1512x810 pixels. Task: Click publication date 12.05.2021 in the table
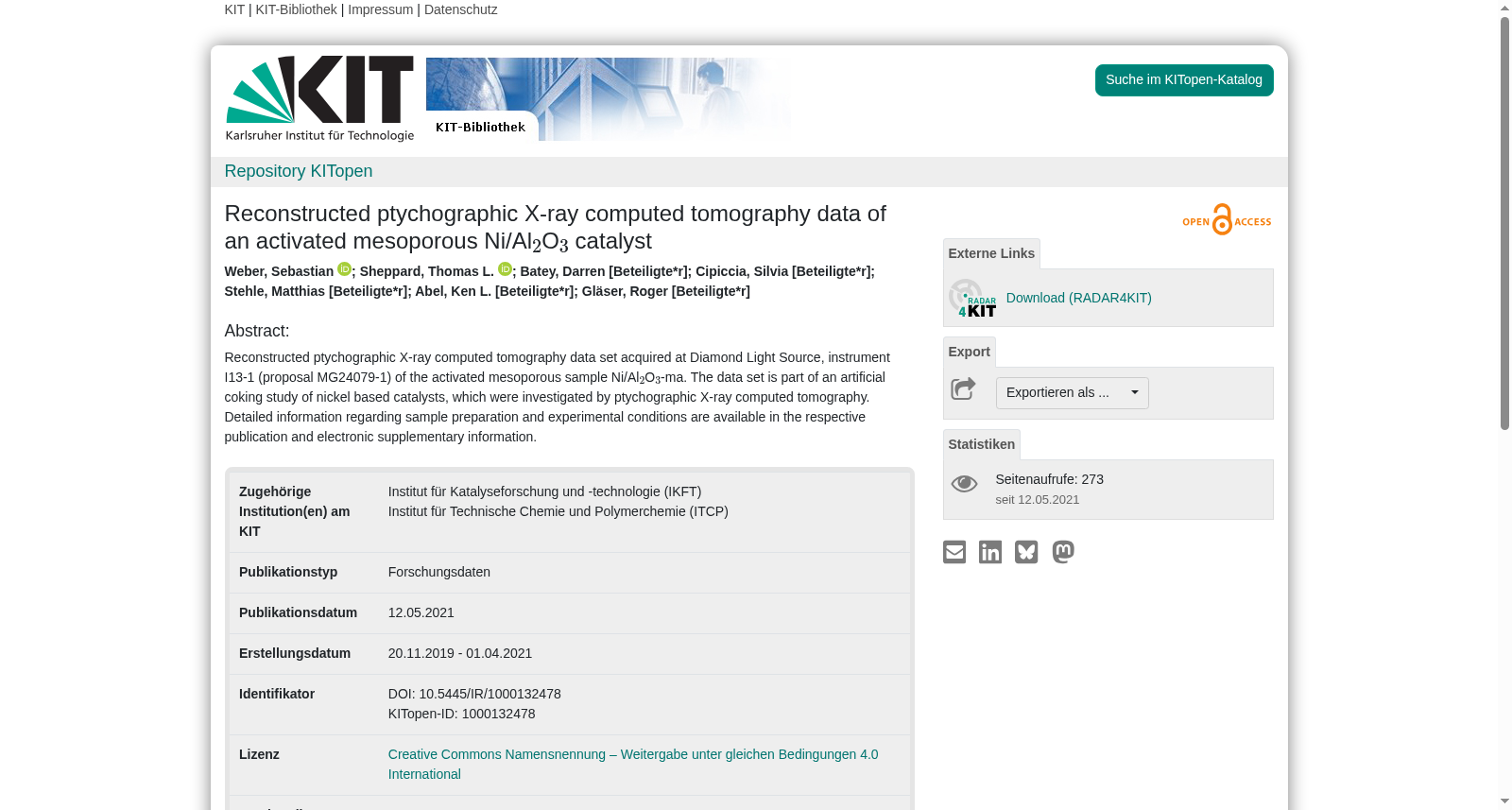[x=421, y=612]
